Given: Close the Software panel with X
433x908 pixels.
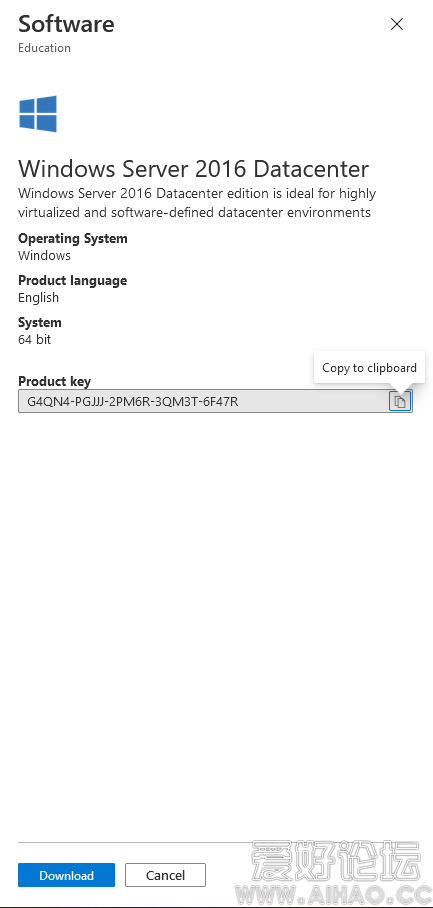Looking at the screenshot, I should coord(397,24).
